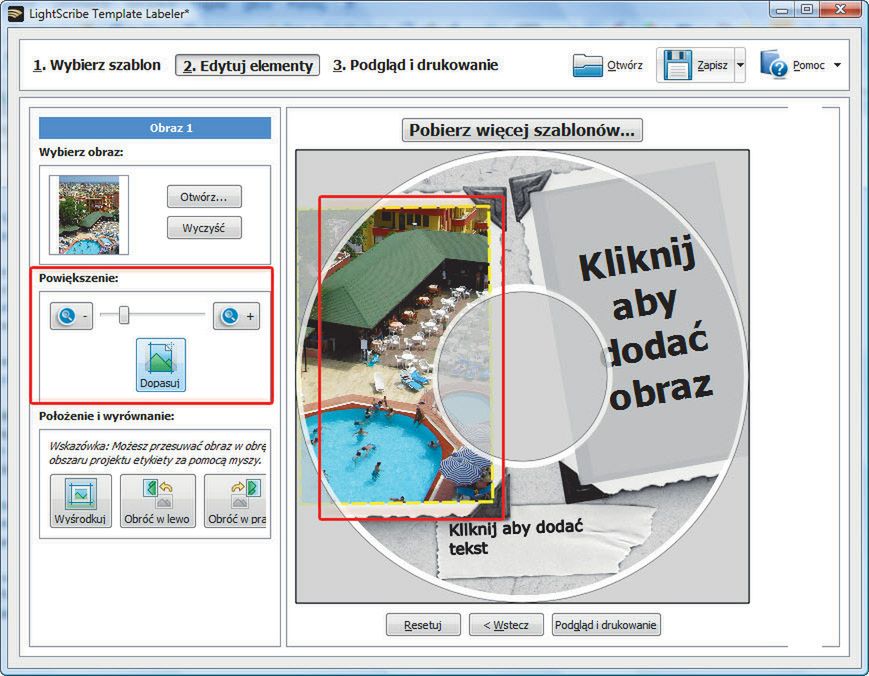869x676 pixels.
Task: Adjust the Powiększenie zoom slider
Action: [122, 312]
